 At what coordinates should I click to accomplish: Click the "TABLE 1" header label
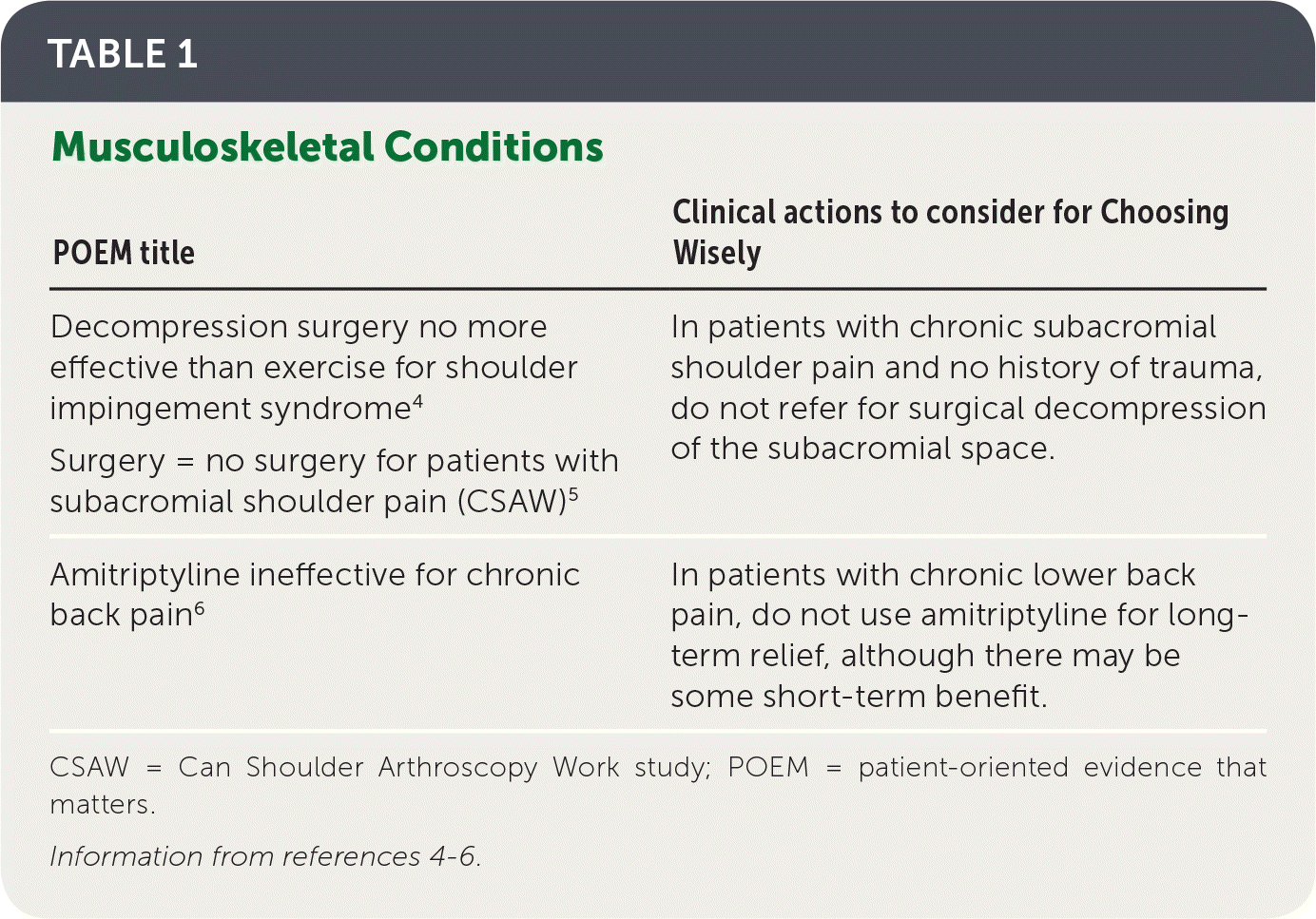(x=123, y=54)
